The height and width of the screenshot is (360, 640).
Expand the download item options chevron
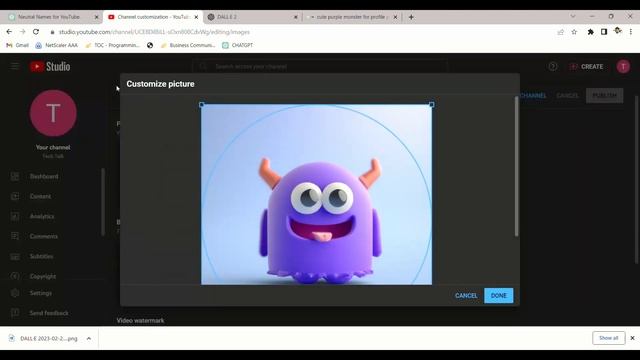click(89, 338)
